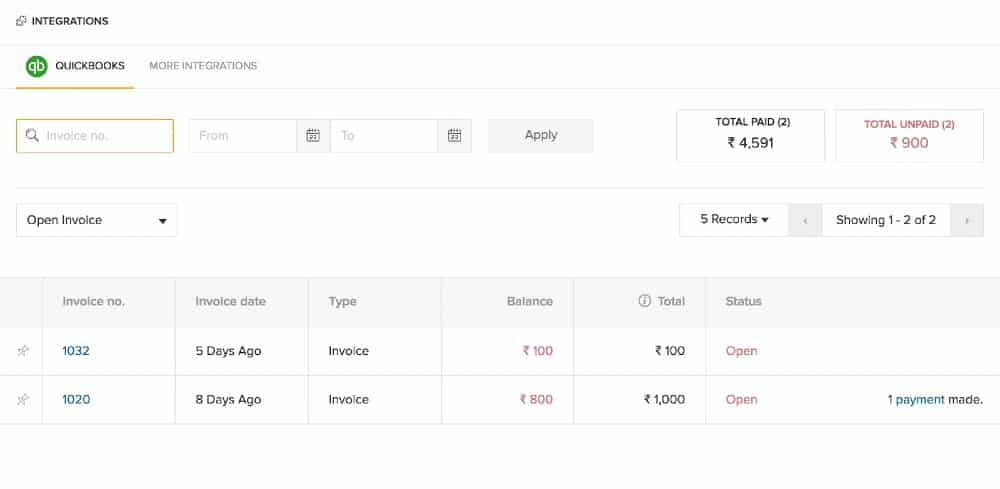Image resolution: width=1000 pixels, height=489 pixels.
Task: Click the Total column info icon
Action: pos(644,301)
